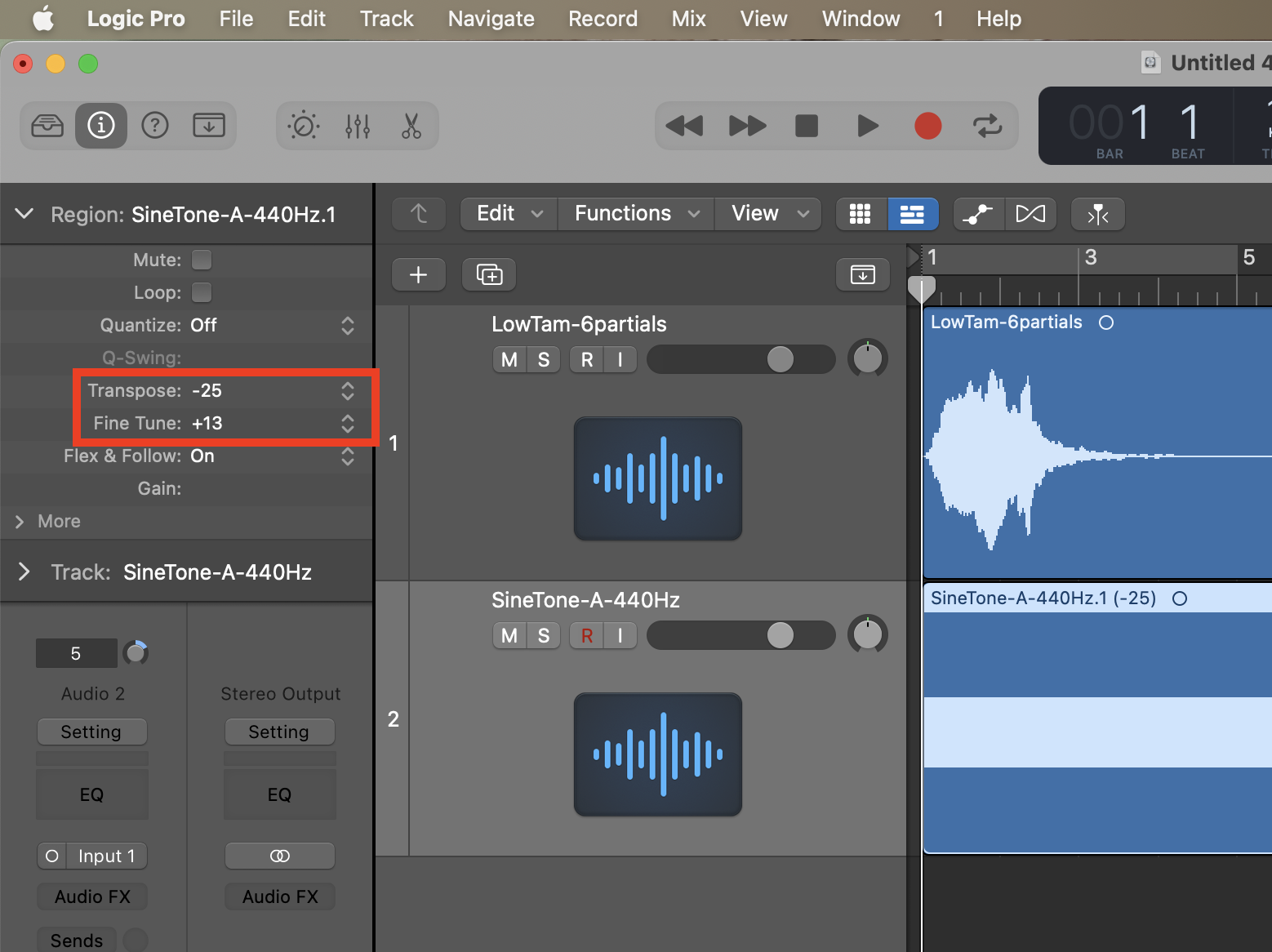Viewport: 1272px width, 952px height.
Task: Open the Library panel icon
Action: [x=47, y=126]
